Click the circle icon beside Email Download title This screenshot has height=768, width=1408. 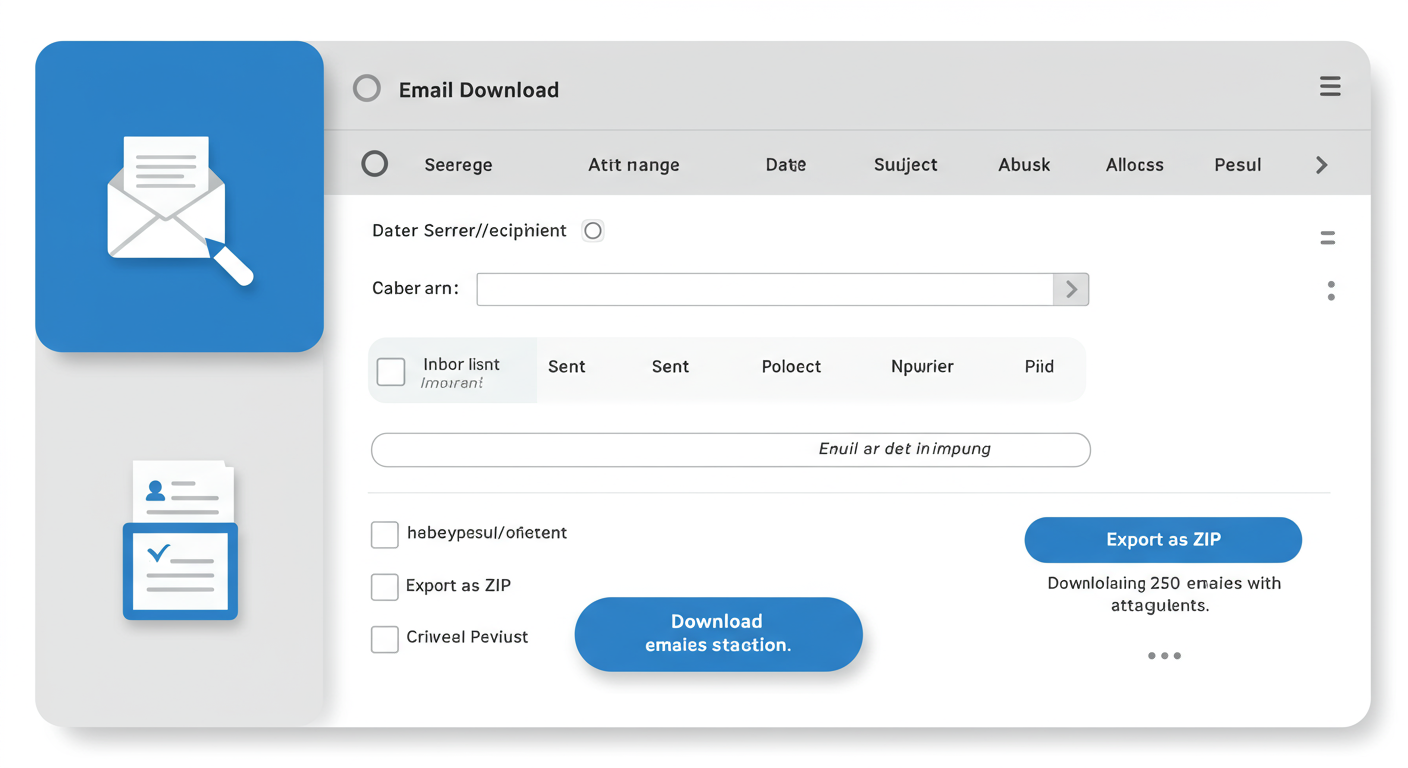(367, 88)
